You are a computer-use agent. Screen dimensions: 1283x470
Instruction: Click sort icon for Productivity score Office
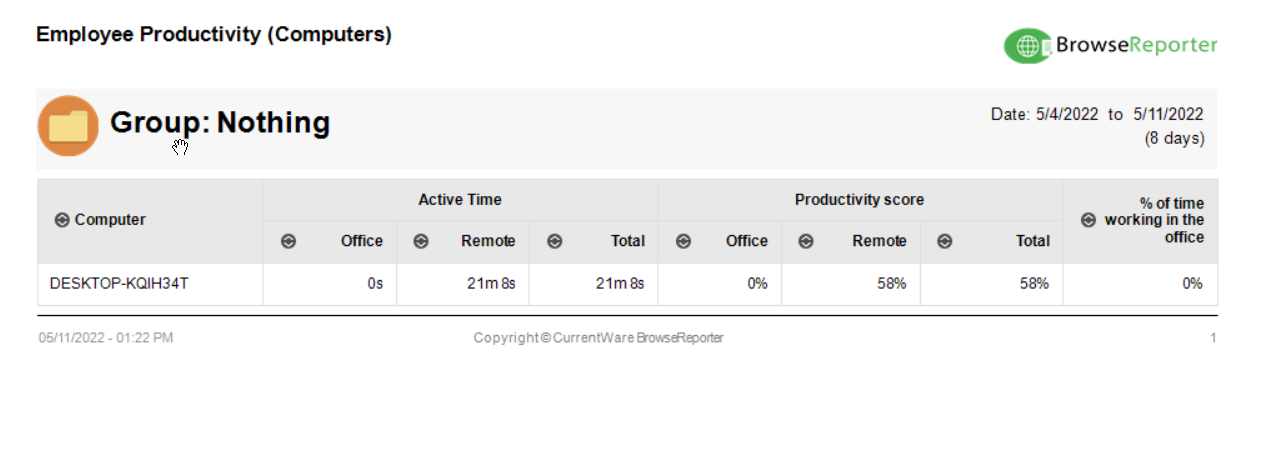[683, 241]
